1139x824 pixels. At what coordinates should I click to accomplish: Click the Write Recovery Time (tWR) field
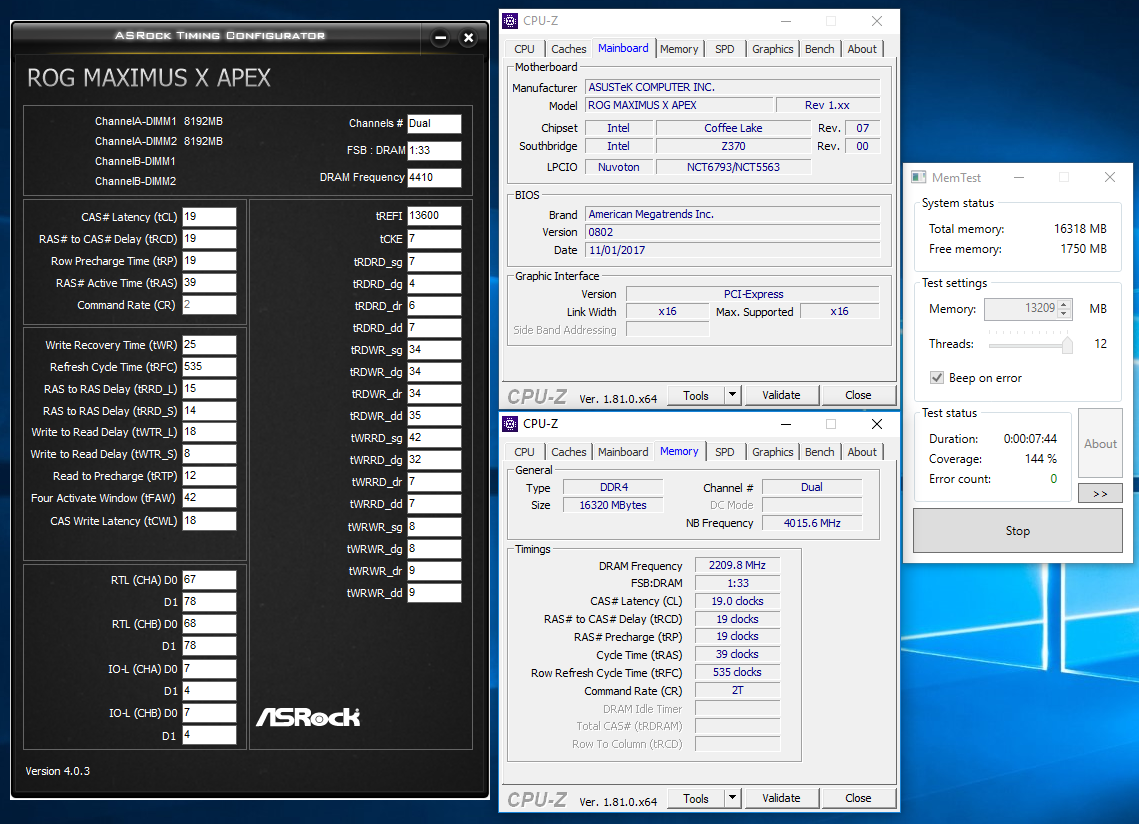click(209, 344)
